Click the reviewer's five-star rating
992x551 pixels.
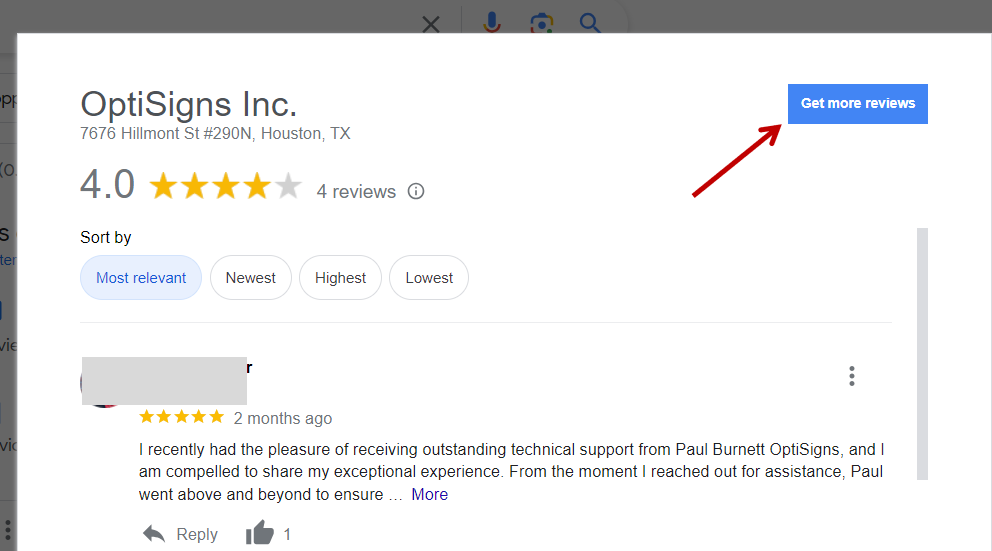[182, 417]
